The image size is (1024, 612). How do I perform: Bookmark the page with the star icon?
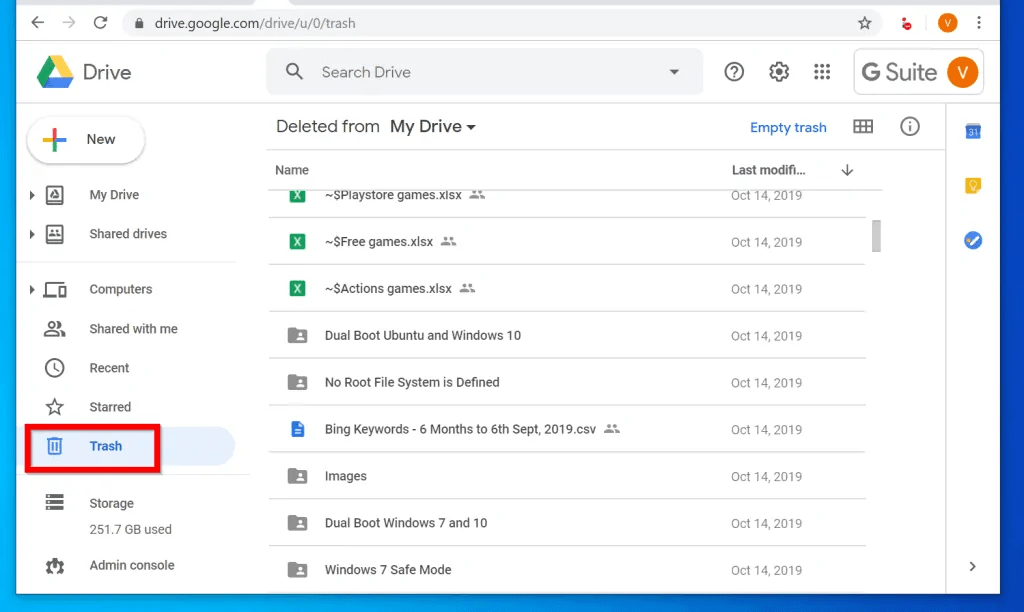(x=864, y=22)
